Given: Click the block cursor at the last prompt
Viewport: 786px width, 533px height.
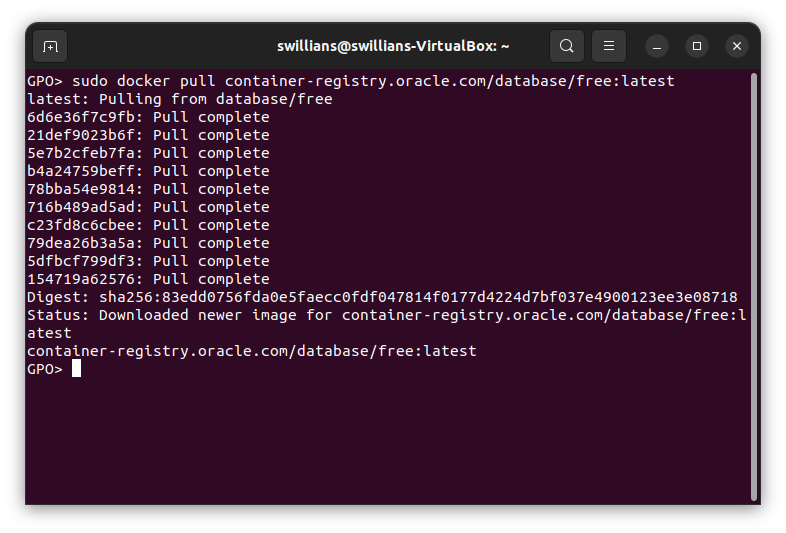Looking at the screenshot, I should pos(76,369).
